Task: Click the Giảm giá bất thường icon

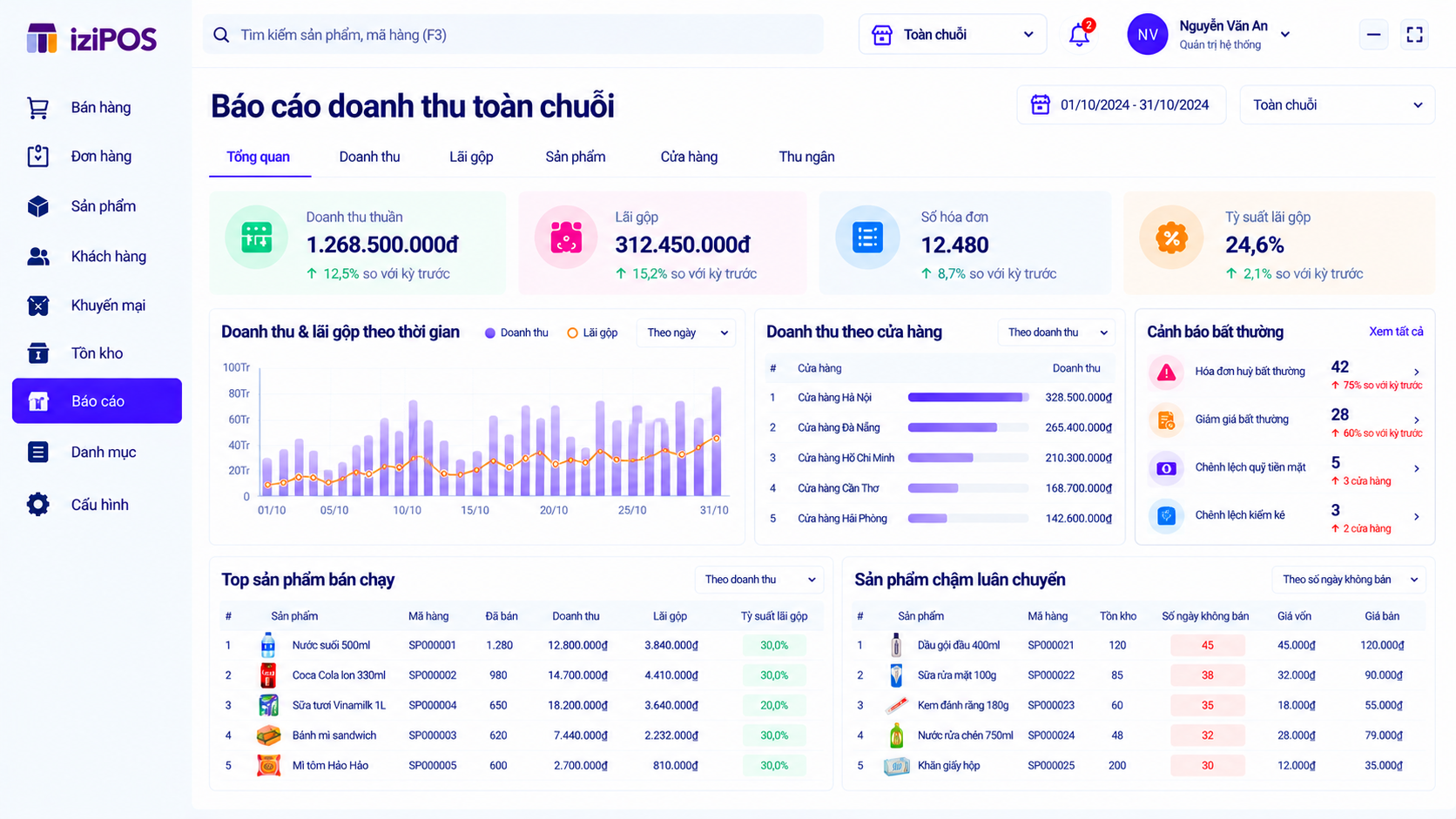Action: coord(1166,420)
